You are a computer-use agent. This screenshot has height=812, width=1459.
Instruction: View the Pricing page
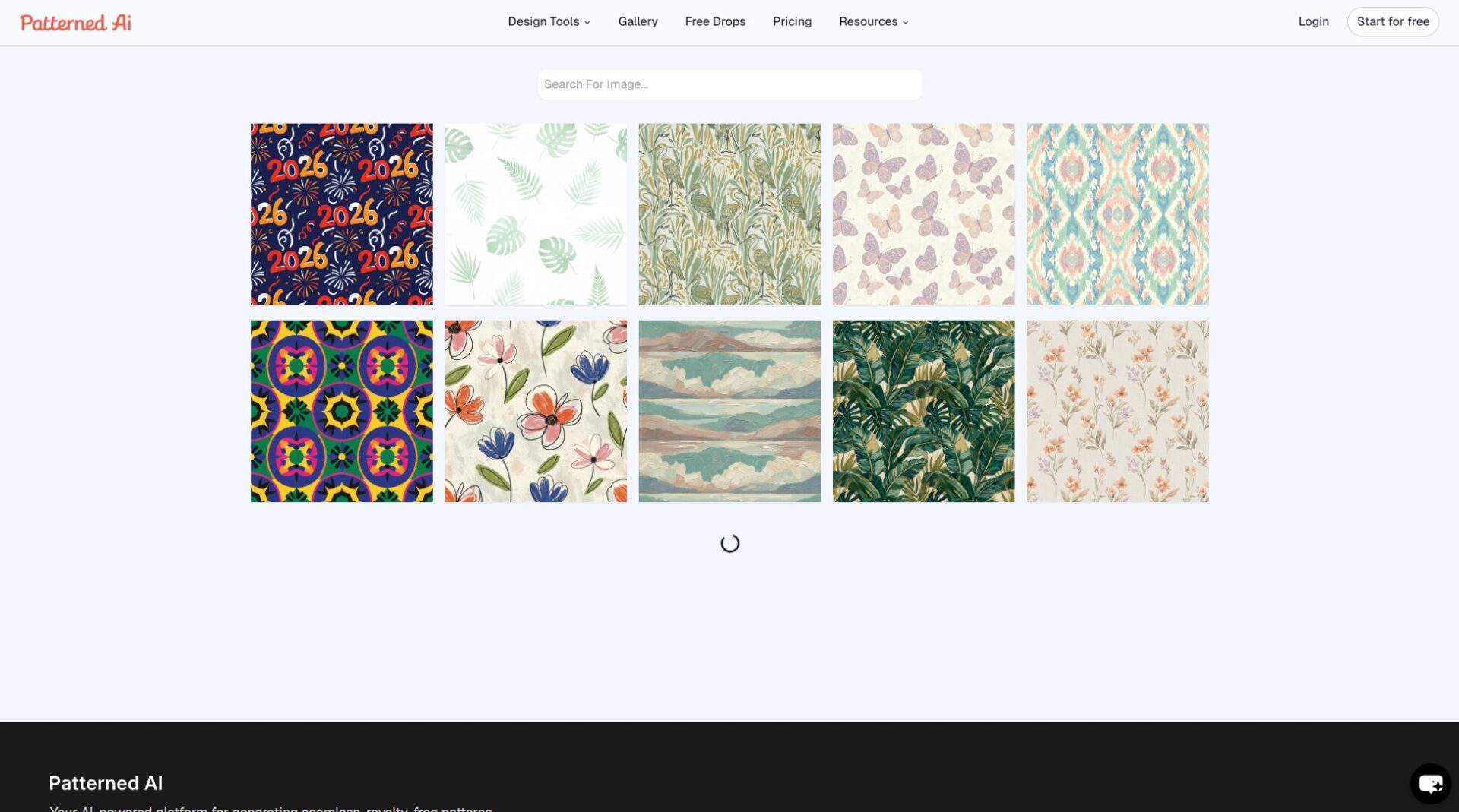(x=792, y=21)
